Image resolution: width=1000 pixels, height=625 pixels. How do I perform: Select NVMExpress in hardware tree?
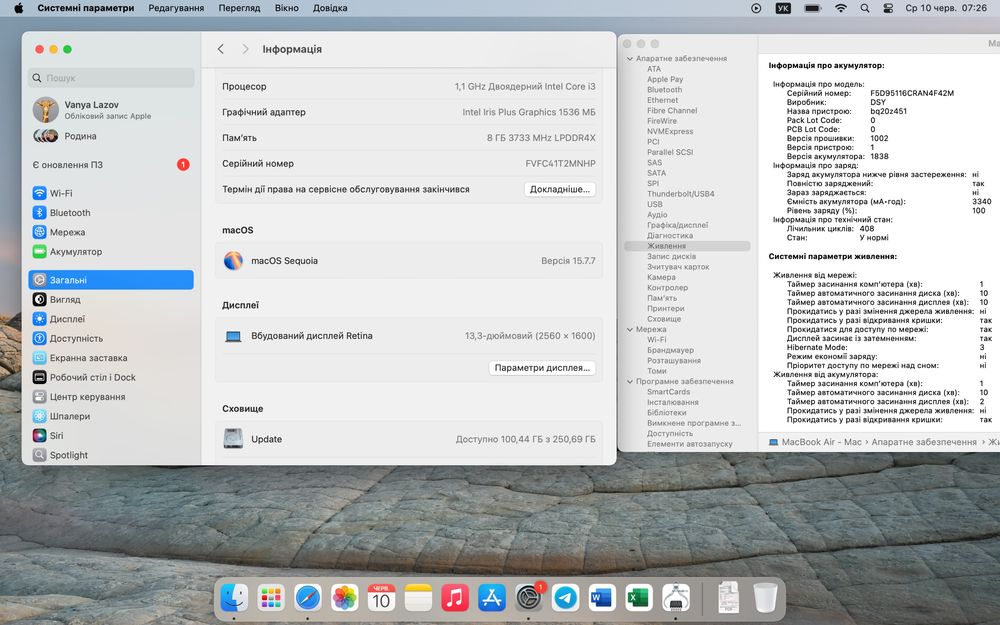pyautogui.click(x=670, y=131)
